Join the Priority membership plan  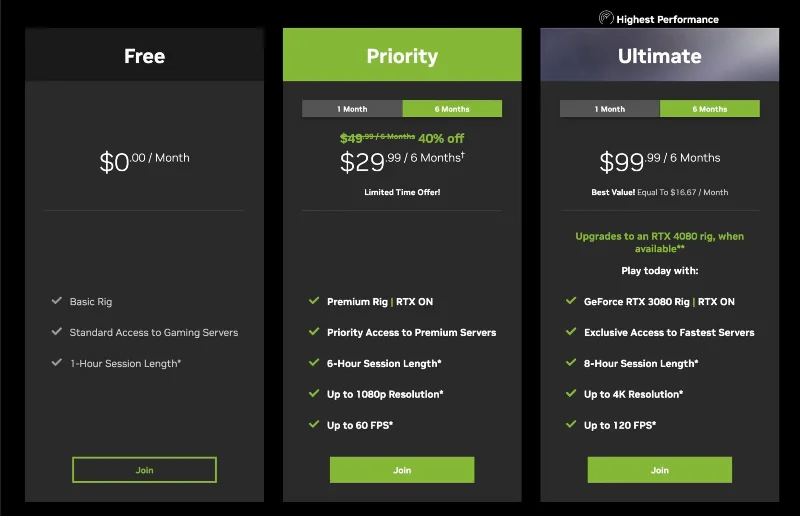click(x=402, y=470)
